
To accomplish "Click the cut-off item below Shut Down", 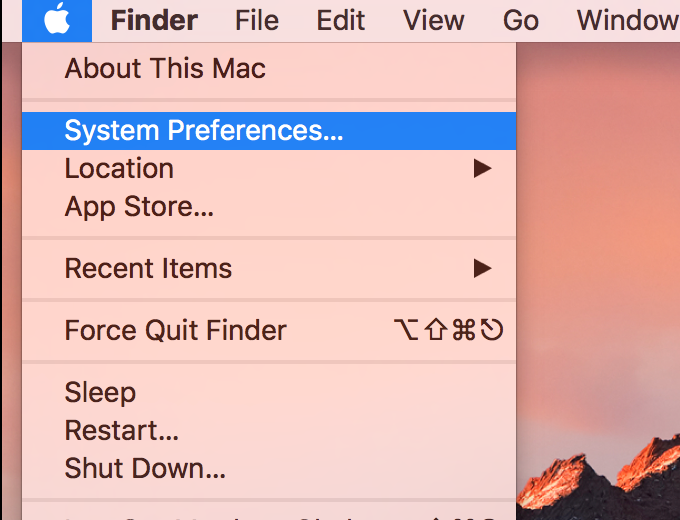I will click(x=200, y=514).
